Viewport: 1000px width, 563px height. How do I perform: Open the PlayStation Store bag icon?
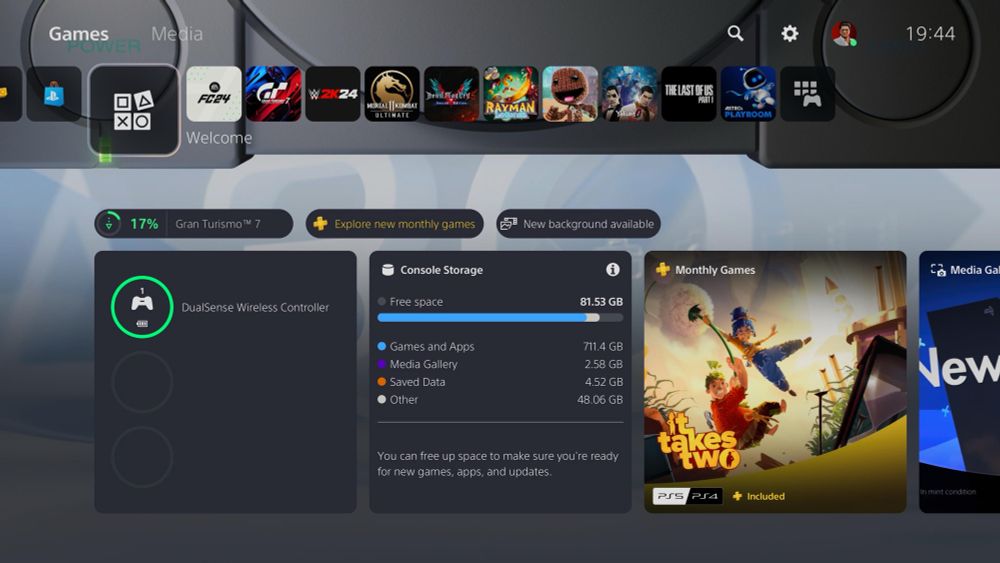(x=54, y=94)
